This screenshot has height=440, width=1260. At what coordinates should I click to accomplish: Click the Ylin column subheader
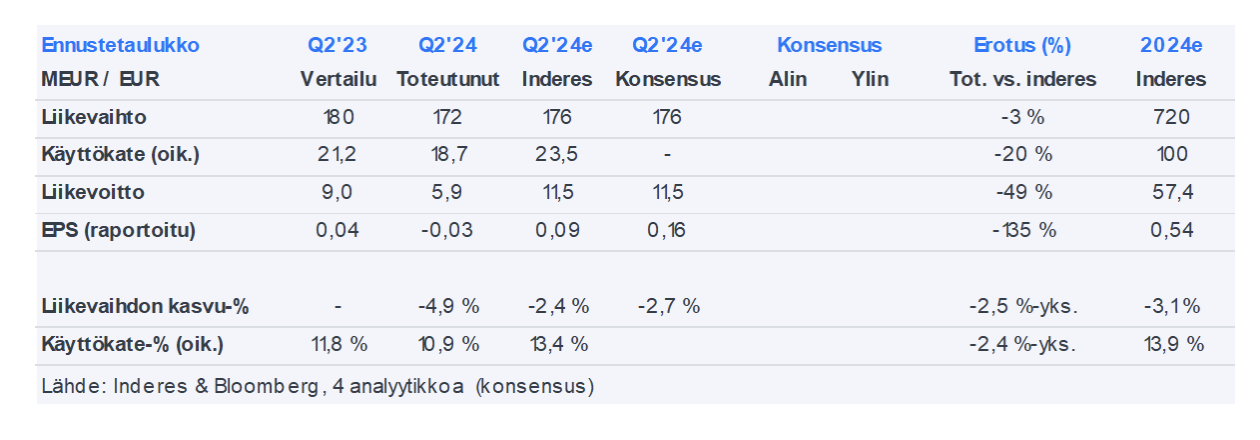[870, 79]
